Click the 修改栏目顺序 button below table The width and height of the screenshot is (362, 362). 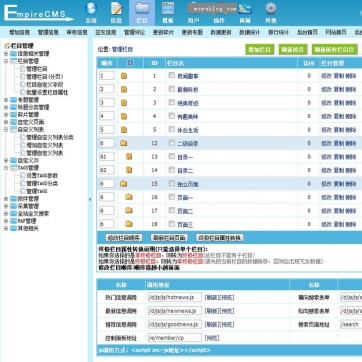[124, 238]
